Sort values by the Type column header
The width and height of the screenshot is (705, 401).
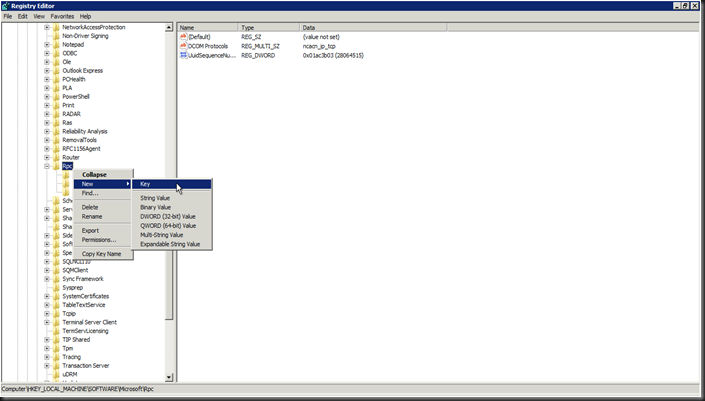point(269,27)
